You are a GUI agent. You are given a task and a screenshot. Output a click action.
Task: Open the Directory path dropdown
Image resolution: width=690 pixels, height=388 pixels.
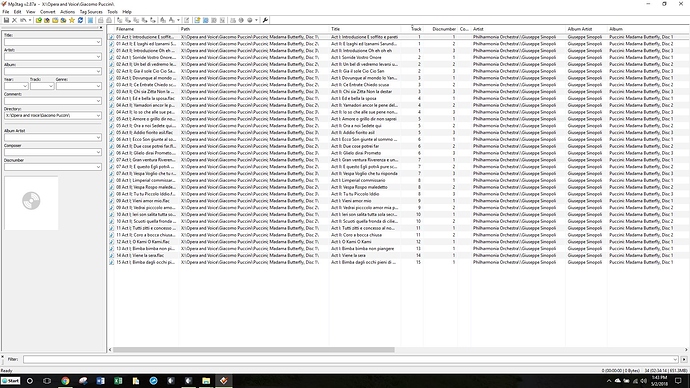click(x=98, y=116)
